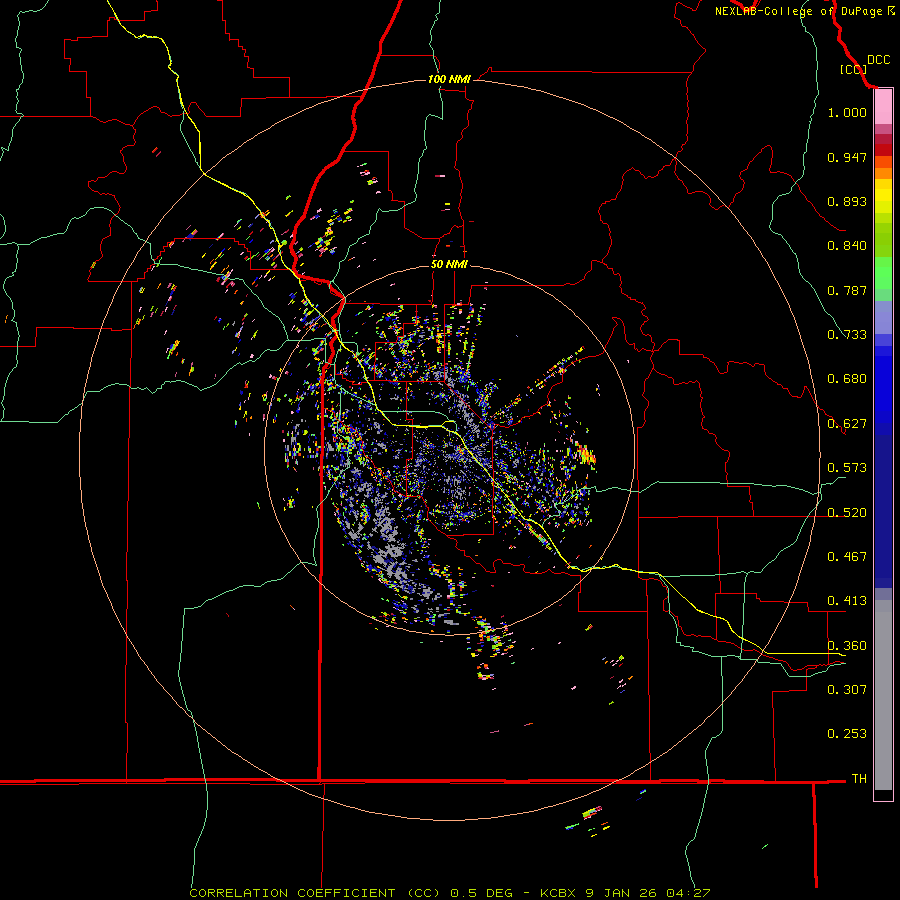This screenshot has width=900, height=900.
Task: Select the 0.947 scale value
Action: 847,157
